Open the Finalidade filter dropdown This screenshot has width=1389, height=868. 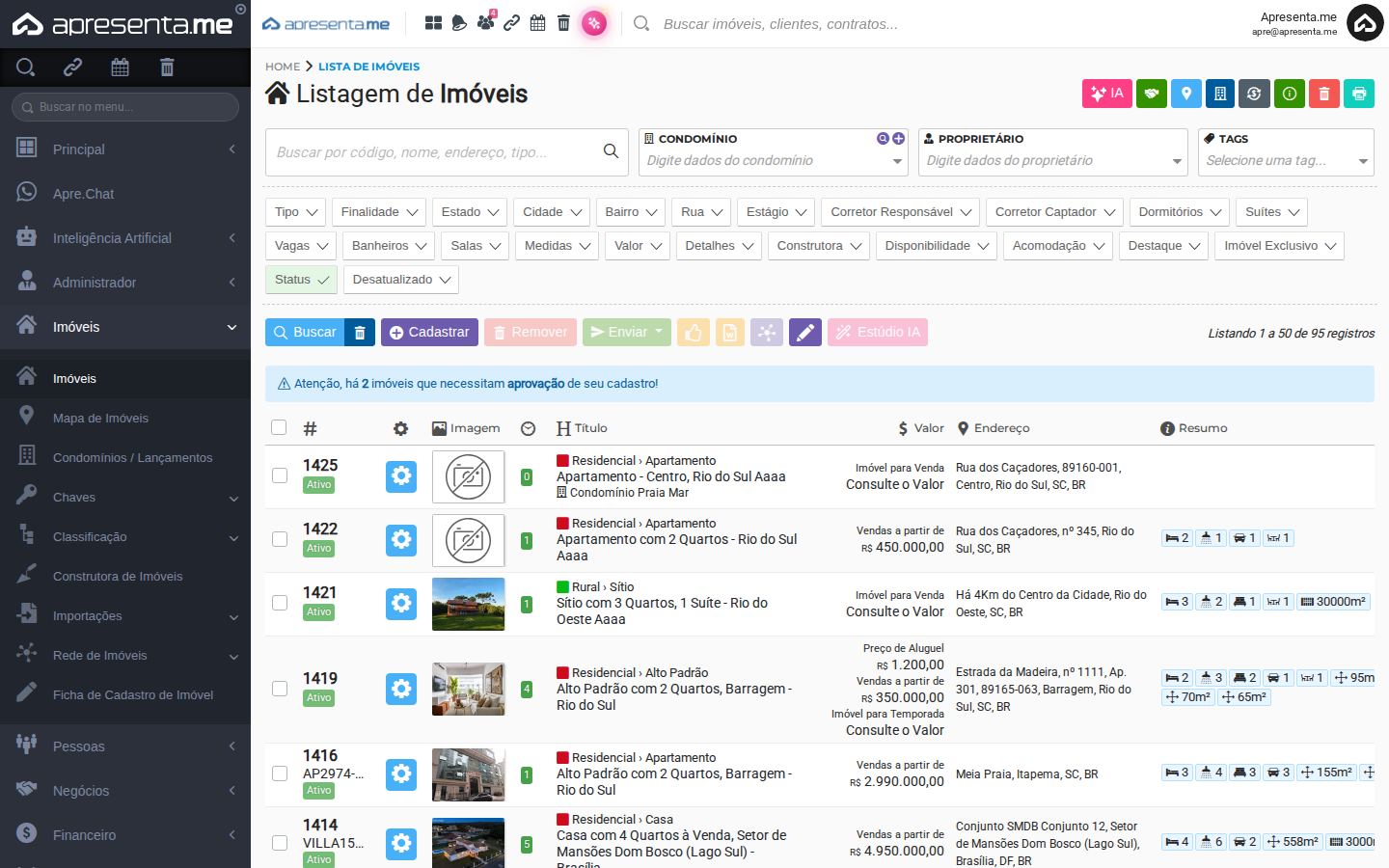tap(379, 212)
